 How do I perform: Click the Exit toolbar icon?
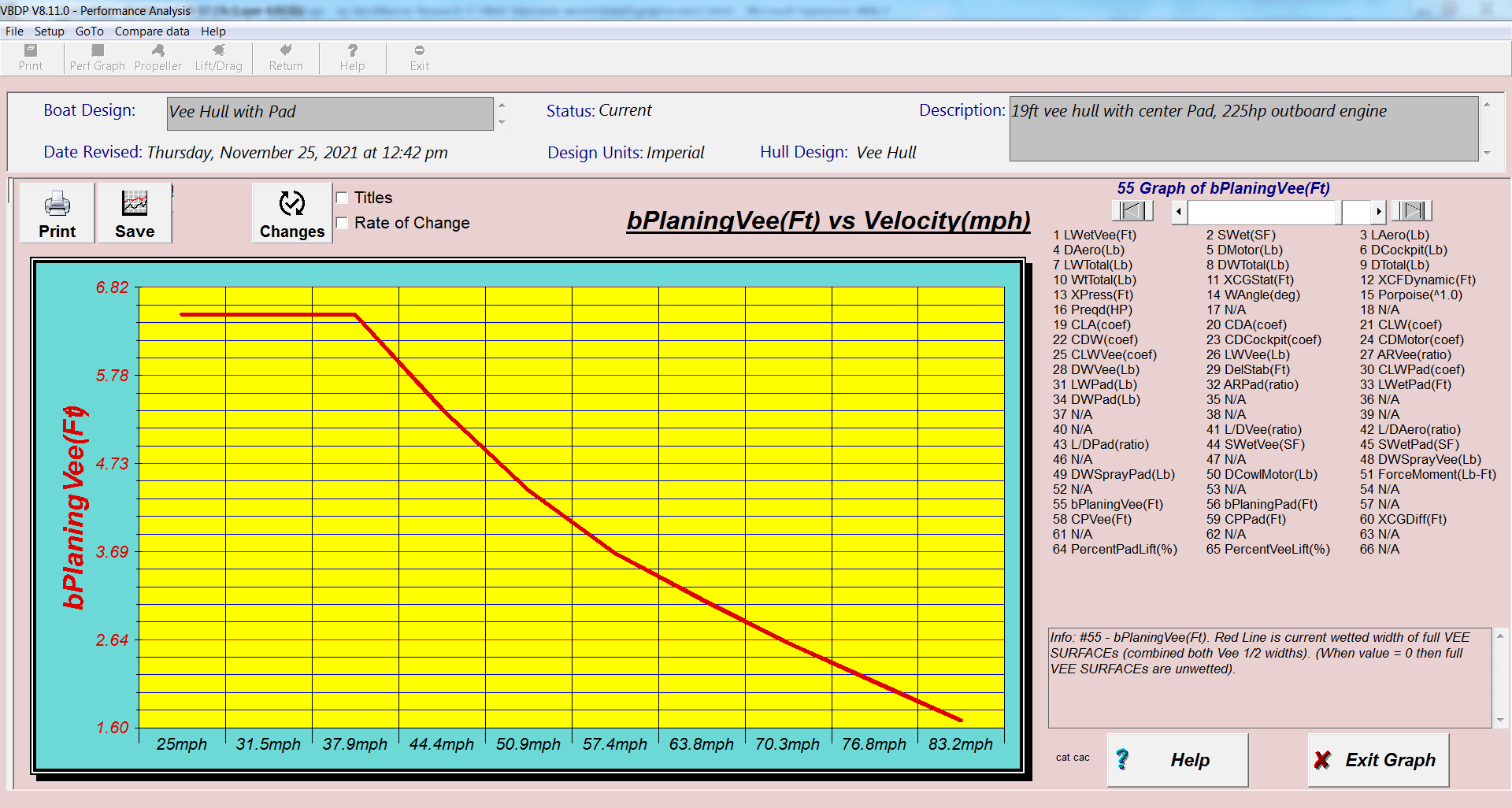[x=419, y=58]
